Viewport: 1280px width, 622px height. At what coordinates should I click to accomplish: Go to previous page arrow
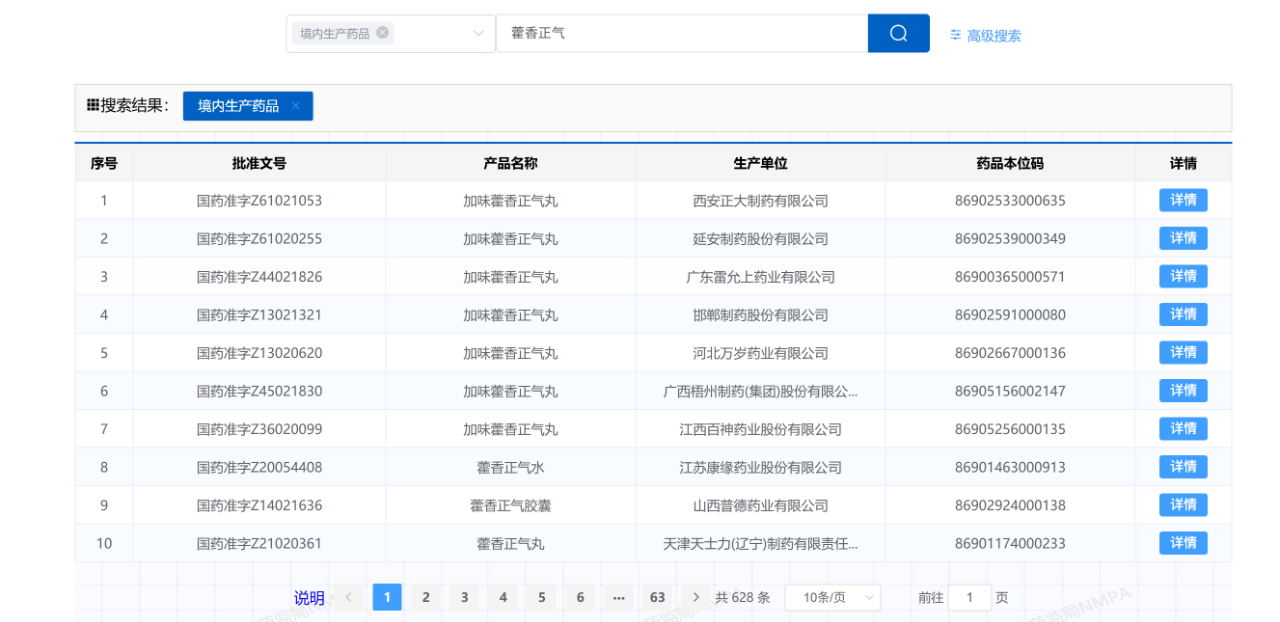coord(348,597)
